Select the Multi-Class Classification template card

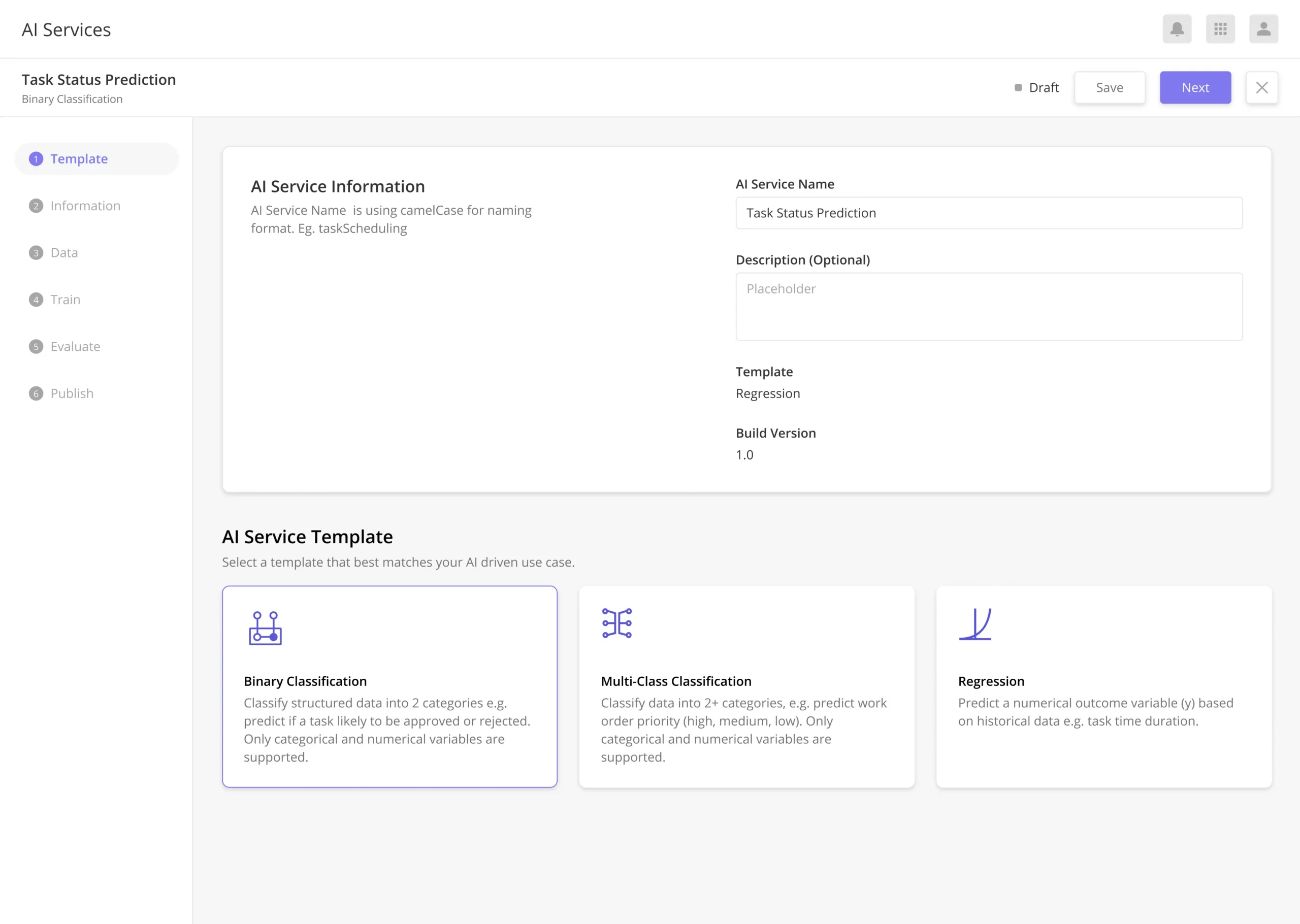point(746,687)
